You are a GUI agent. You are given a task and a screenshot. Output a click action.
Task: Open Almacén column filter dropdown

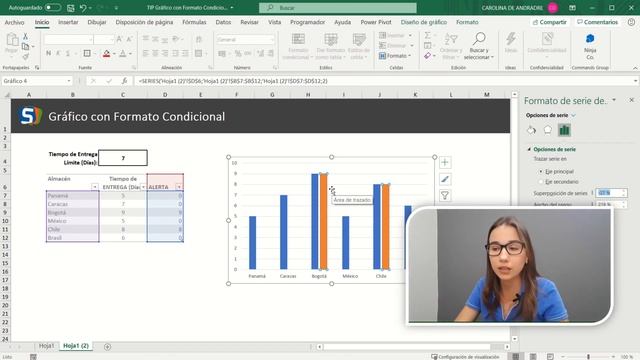click(x=94, y=187)
